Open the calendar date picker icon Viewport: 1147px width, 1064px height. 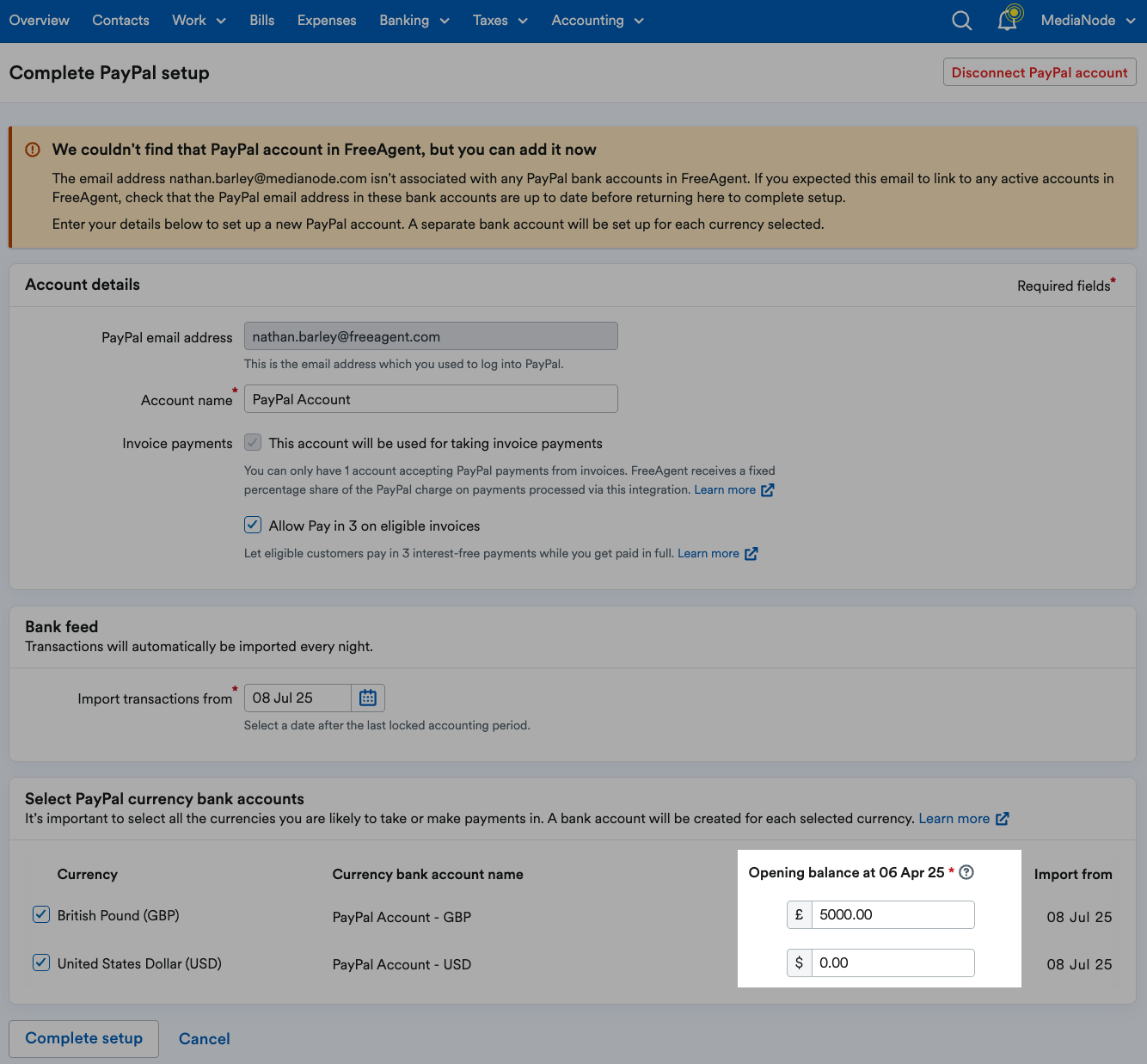[368, 698]
